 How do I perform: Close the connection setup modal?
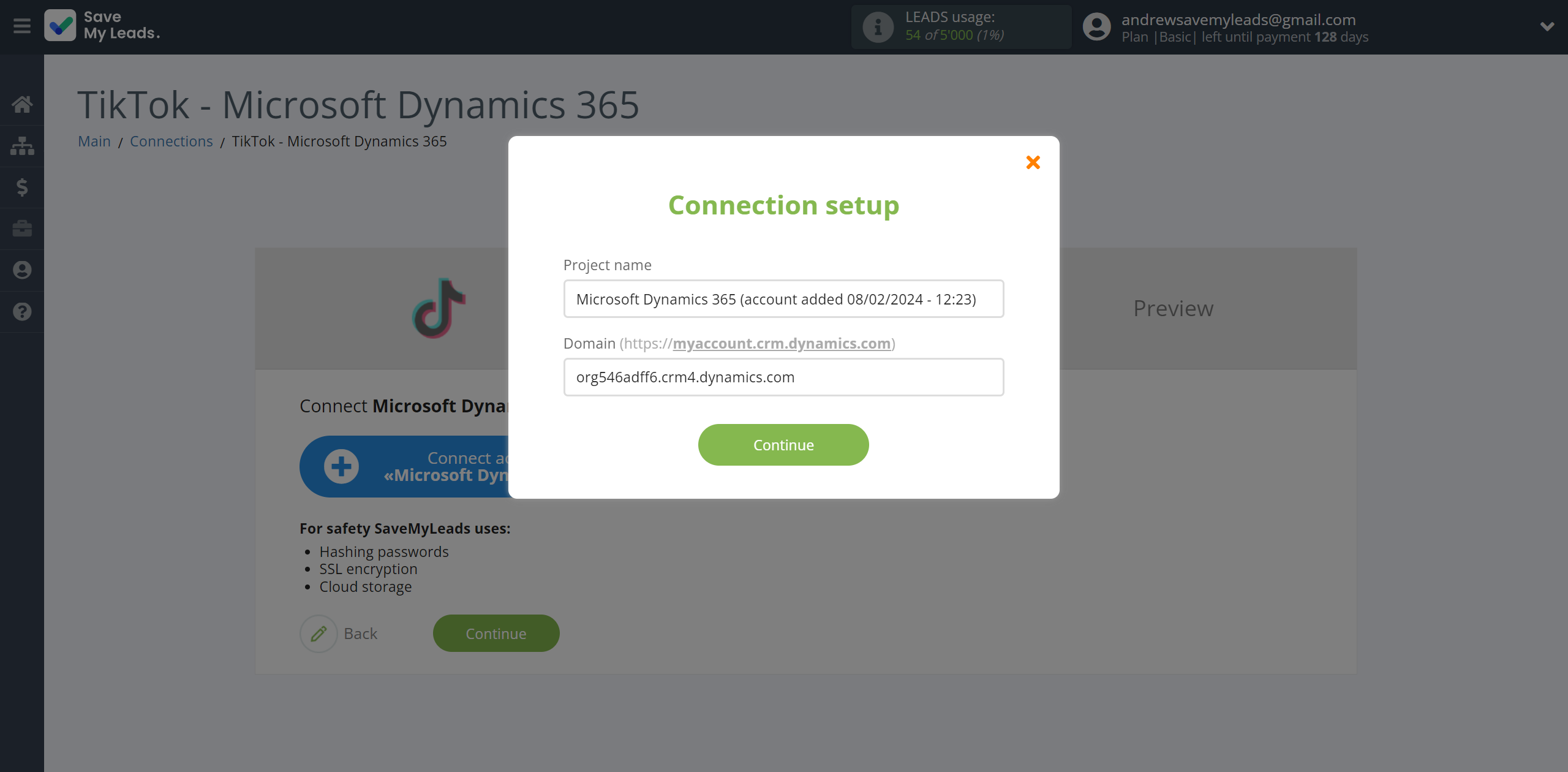click(1033, 162)
